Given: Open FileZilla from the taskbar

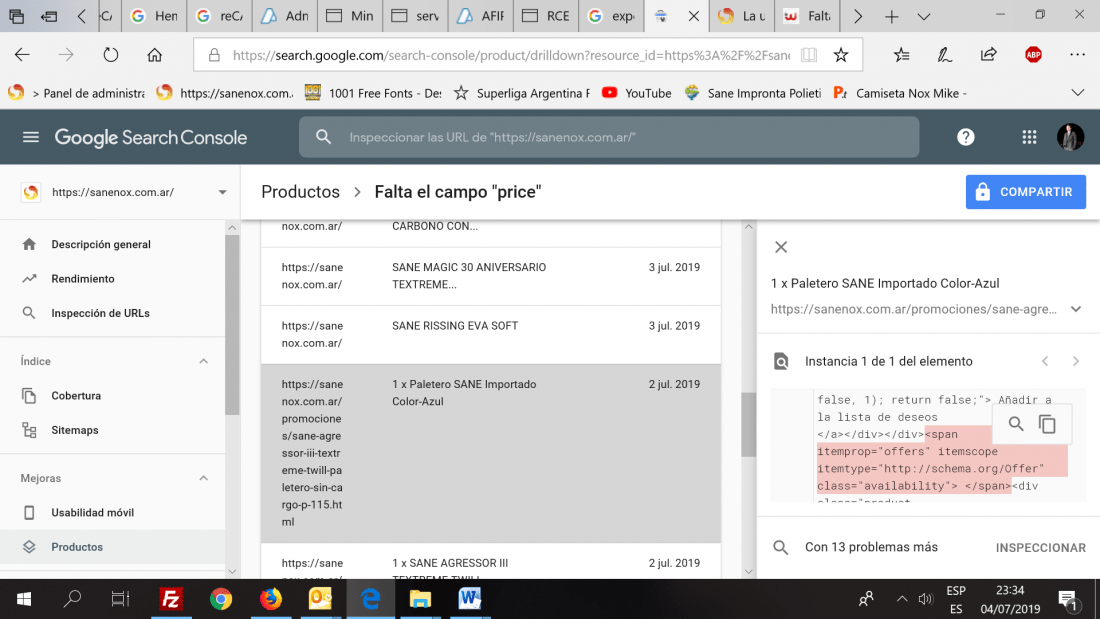Looking at the screenshot, I should pyautogui.click(x=170, y=599).
